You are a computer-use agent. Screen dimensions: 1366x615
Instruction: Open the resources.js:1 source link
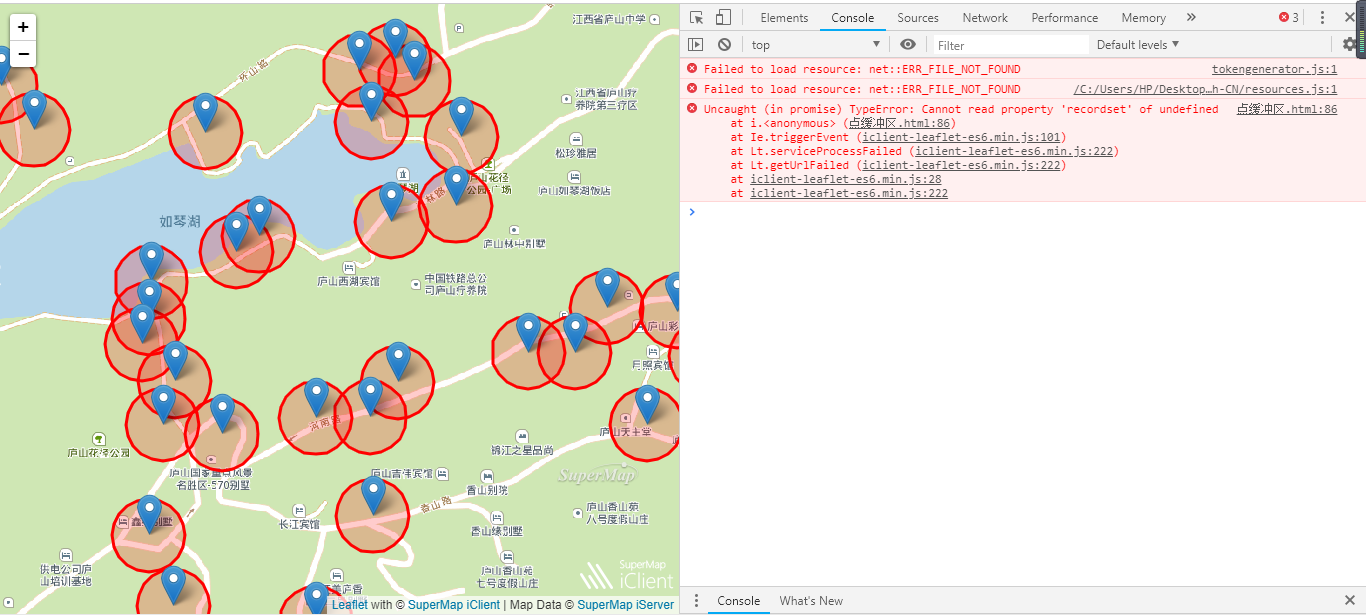1205,89
